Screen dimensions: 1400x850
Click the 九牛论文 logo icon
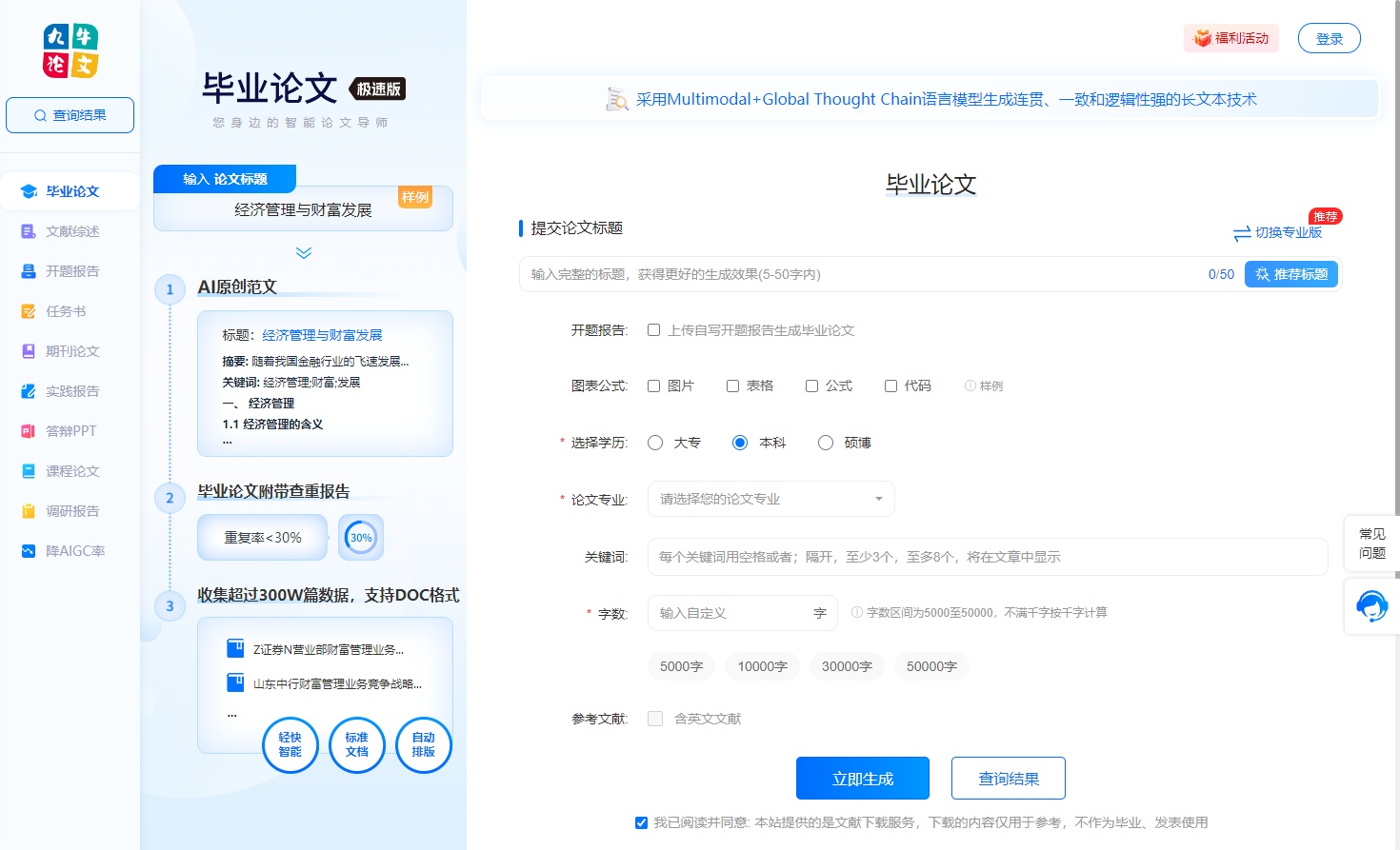(x=70, y=50)
